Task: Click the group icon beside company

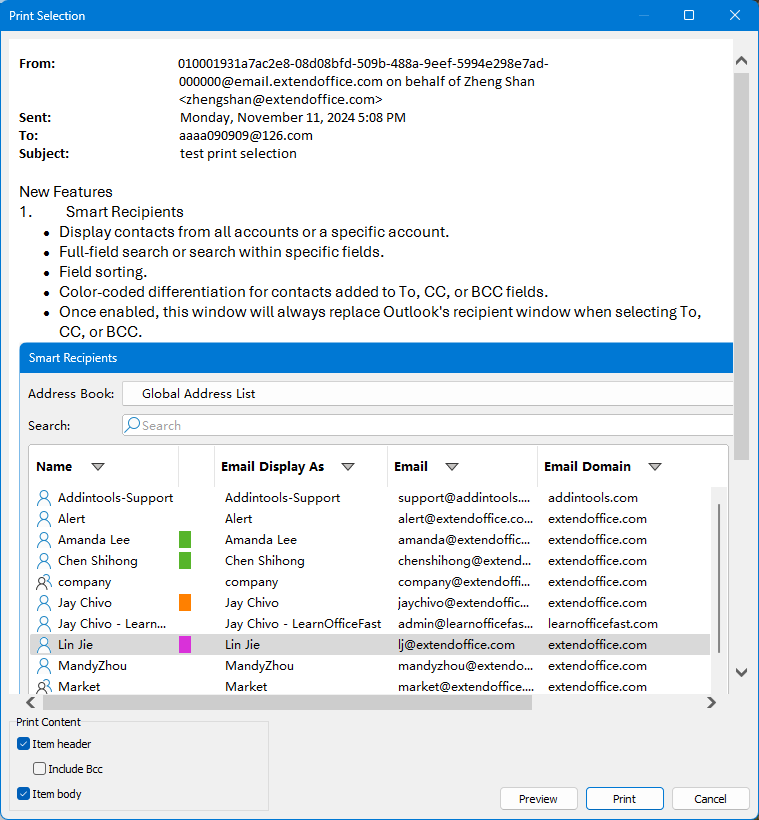Action: (43, 581)
